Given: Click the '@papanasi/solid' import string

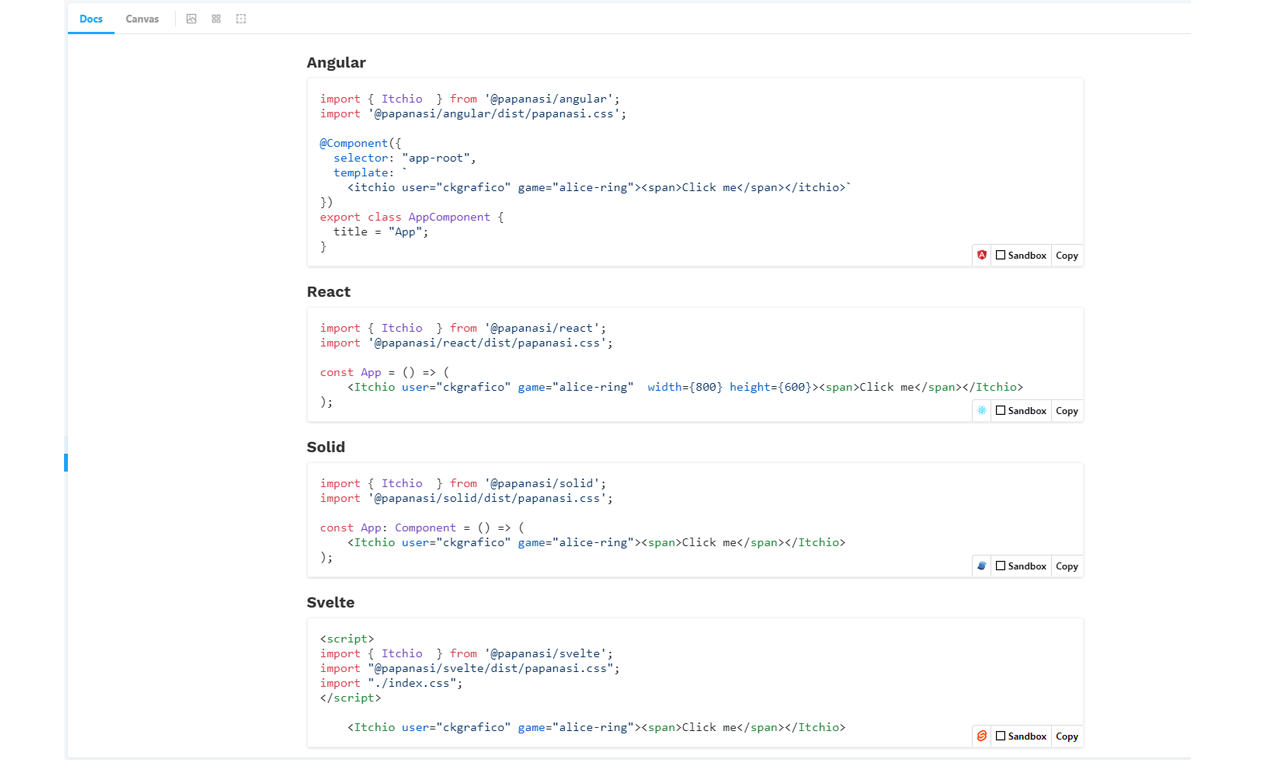Looking at the screenshot, I should click(542, 483).
